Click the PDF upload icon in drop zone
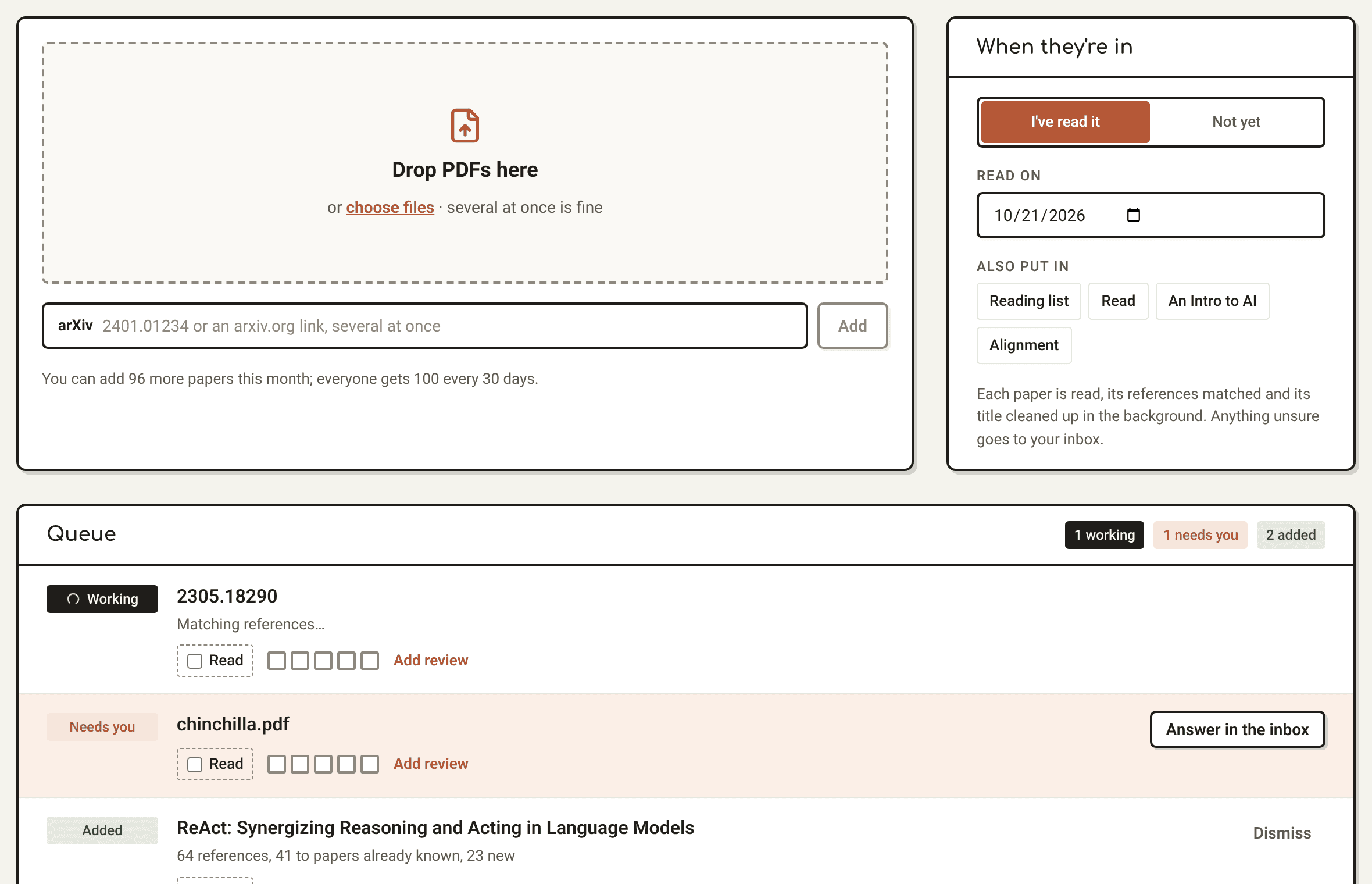This screenshot has height=884, width=1372. tap(465, 126)
